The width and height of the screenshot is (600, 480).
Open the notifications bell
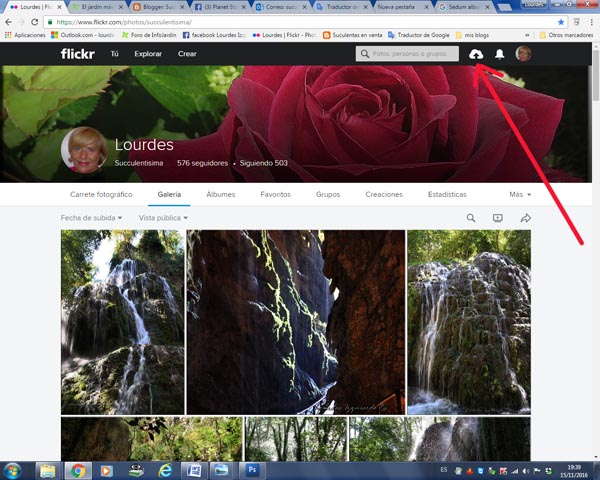[x=499, y=54]
